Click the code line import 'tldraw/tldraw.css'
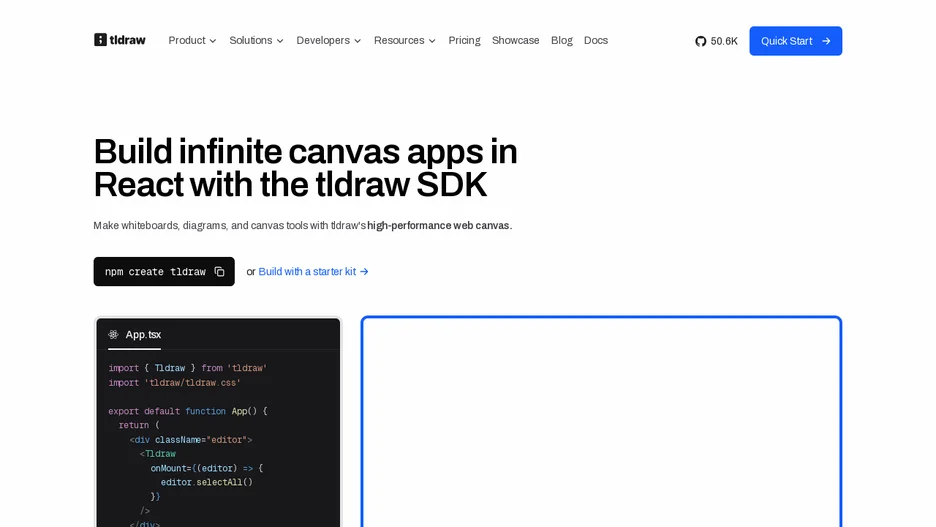This screenshot has height=527, width=936. click(174, 383)
